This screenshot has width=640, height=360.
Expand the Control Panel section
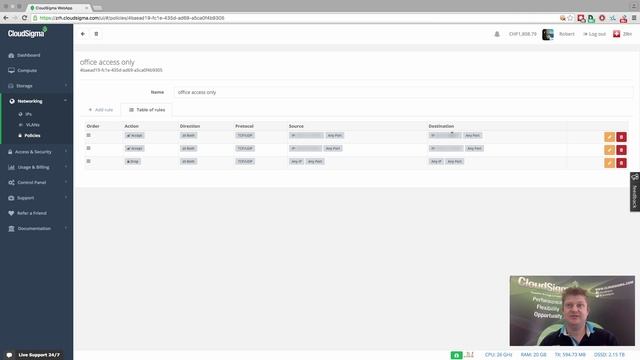pos(31,182)
